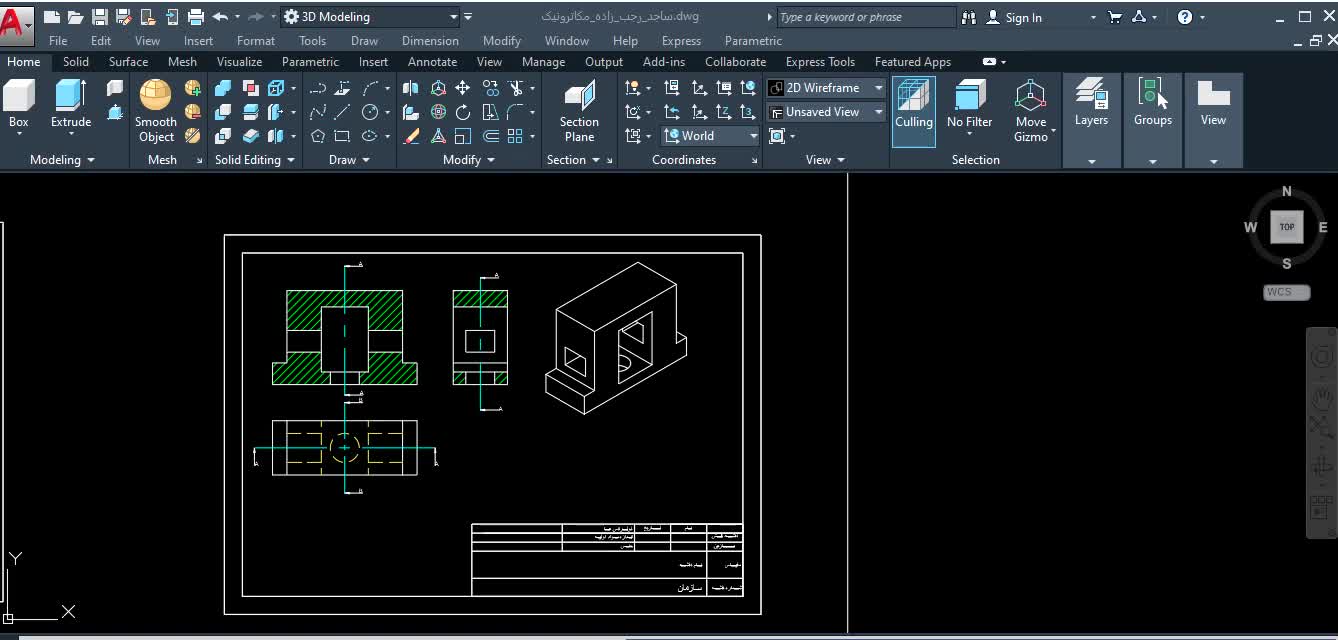The image size is (1338, 640).
Task: Expand the Draw panel
Action: [x=349, y=160]
